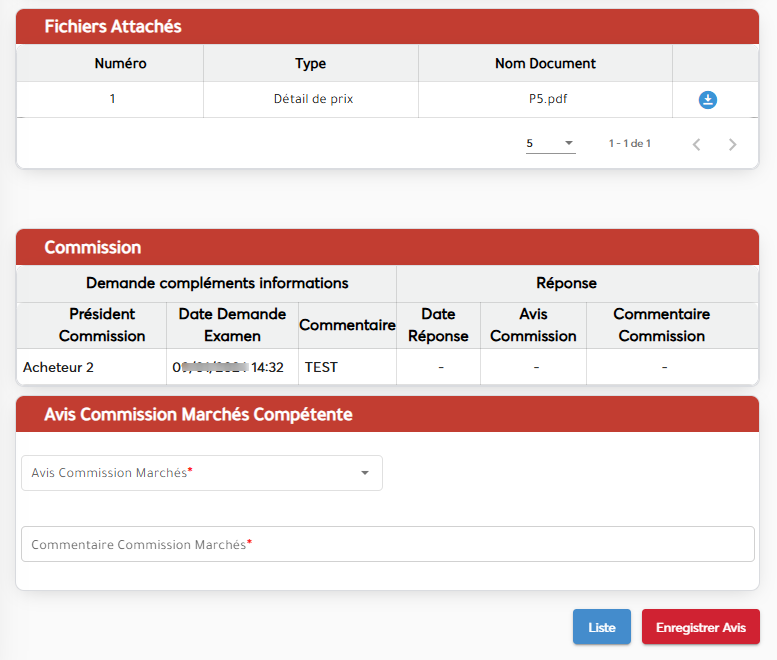Click the Détail de prix cell
This screenshot has height=660, width=777.
(313, 99)
